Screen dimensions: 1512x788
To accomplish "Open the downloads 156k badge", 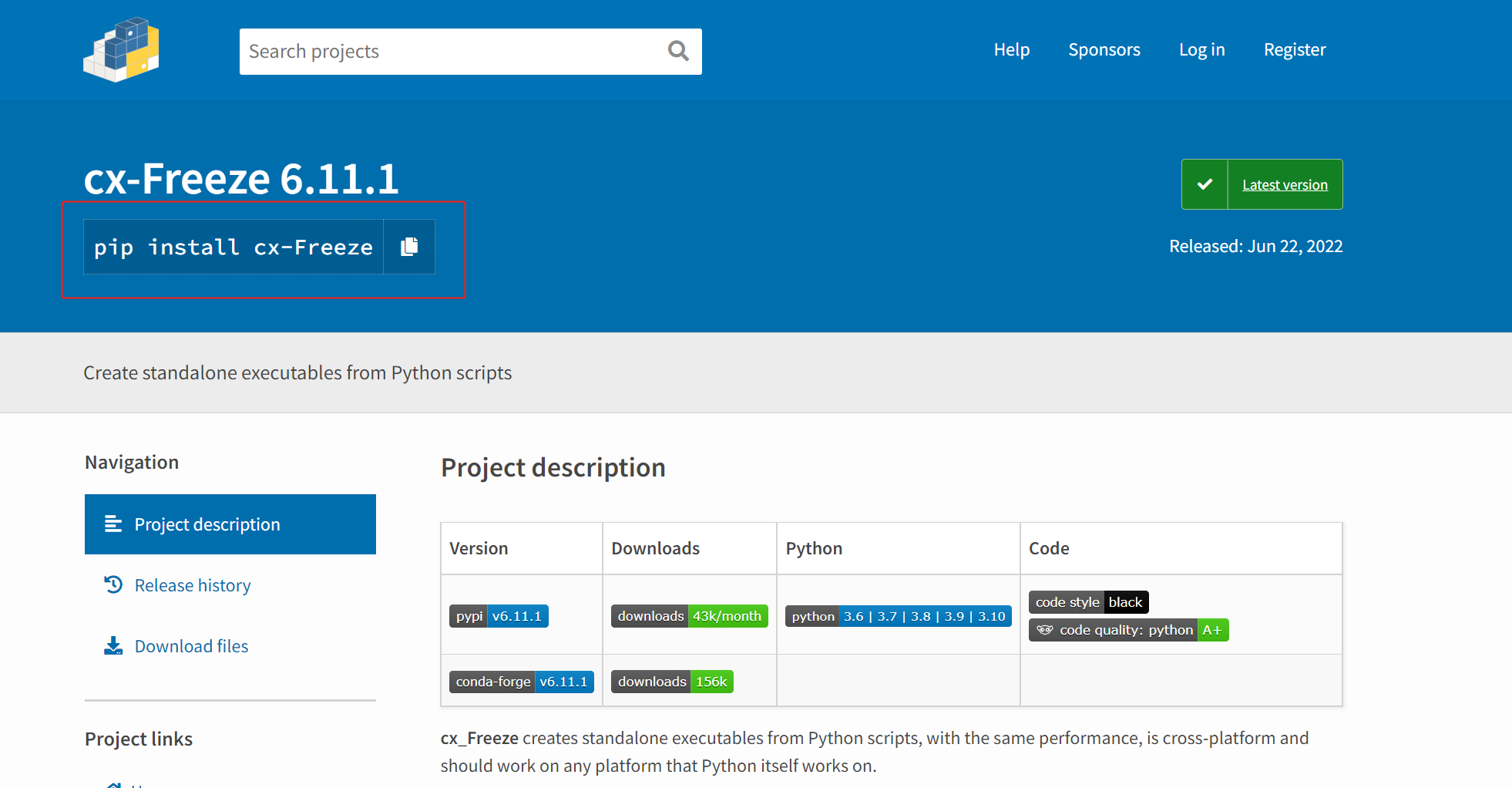I will point(672,682).
